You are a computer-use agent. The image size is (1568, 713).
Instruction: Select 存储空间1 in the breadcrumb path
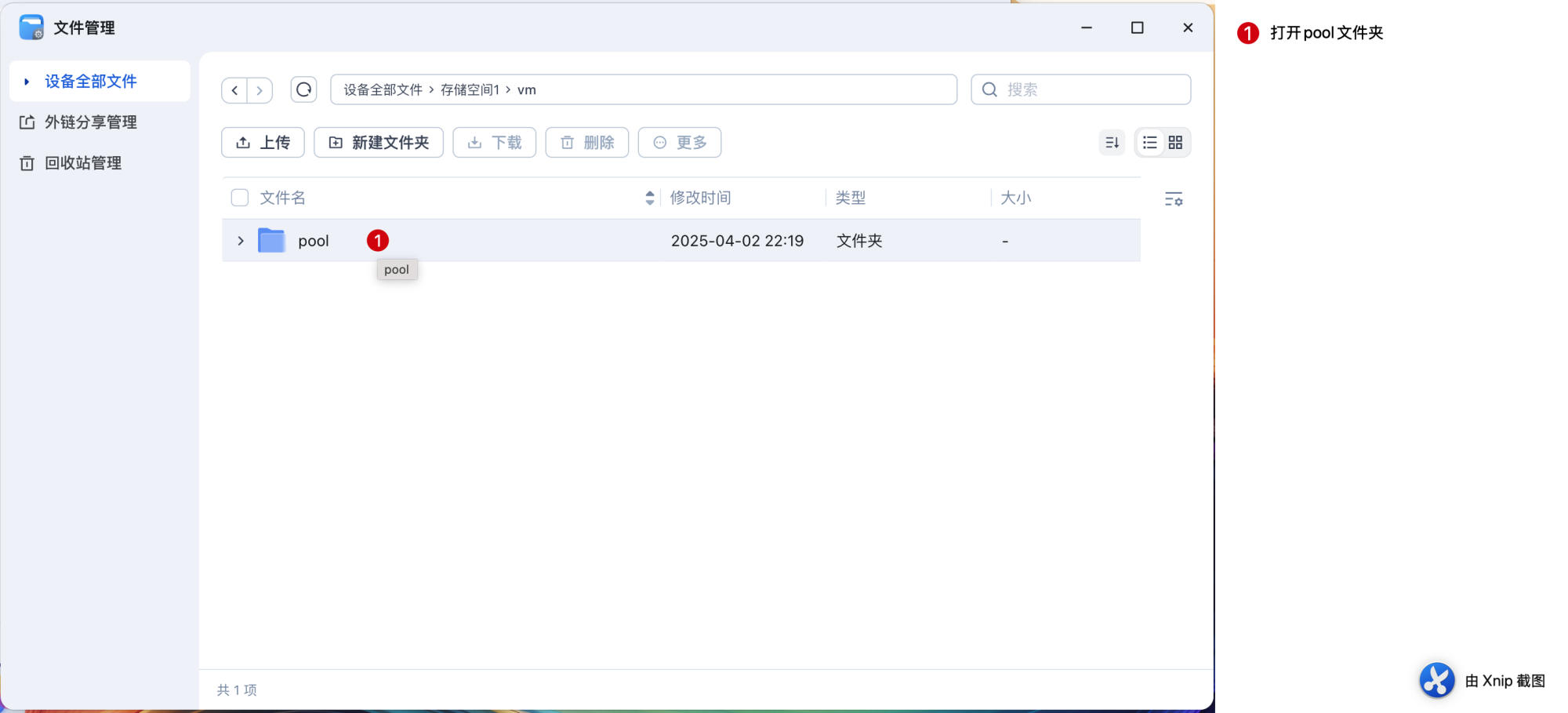(469, 90)
